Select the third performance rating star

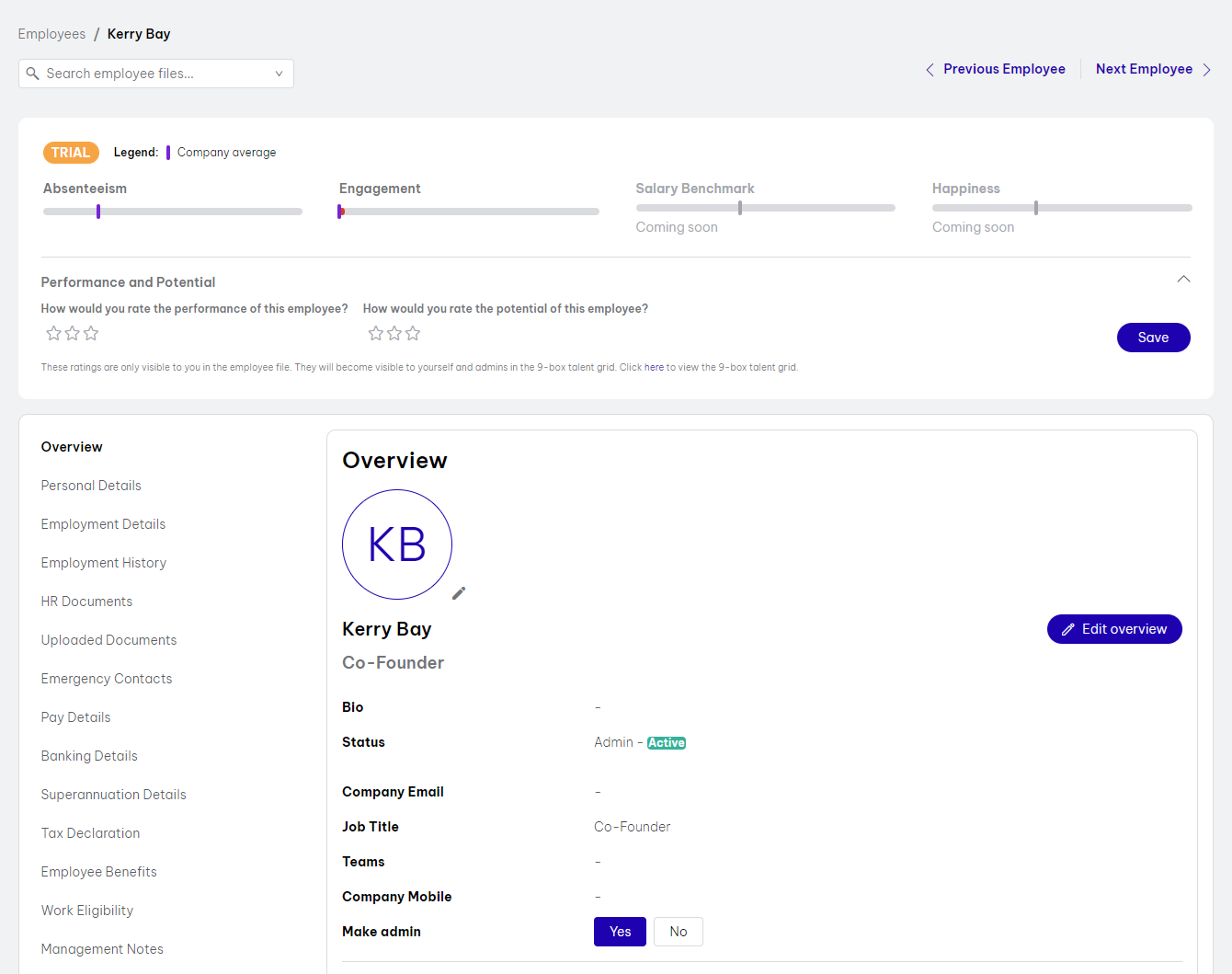click(x=91, y=333)
